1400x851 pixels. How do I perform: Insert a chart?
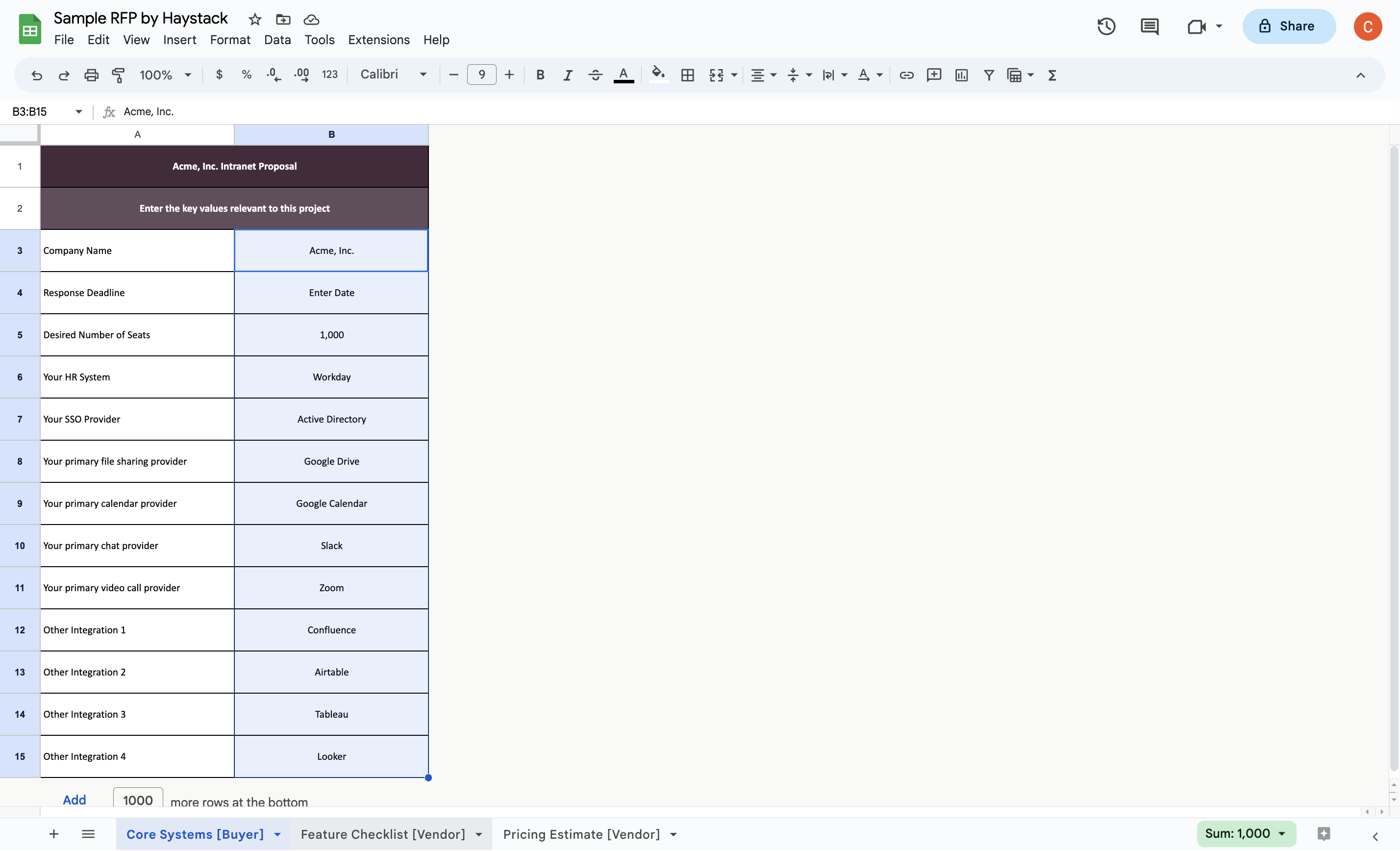coord(961,75)
